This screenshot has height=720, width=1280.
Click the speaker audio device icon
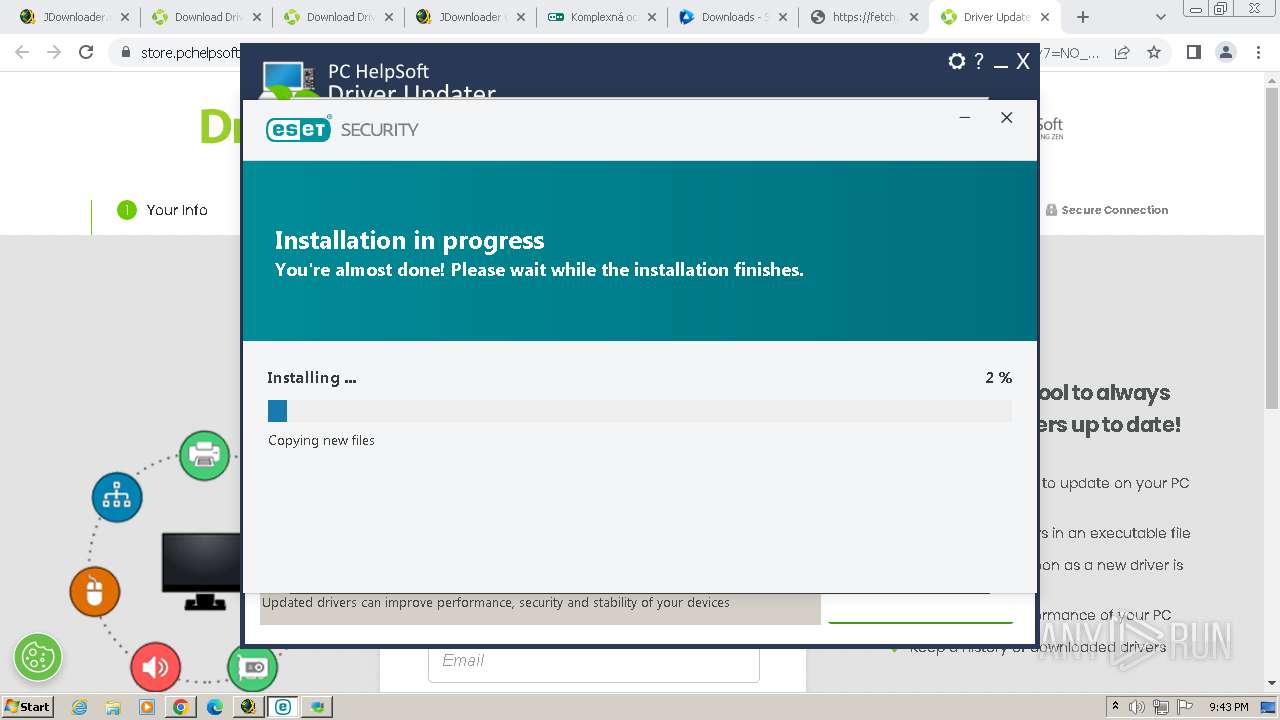click(155, 667)
